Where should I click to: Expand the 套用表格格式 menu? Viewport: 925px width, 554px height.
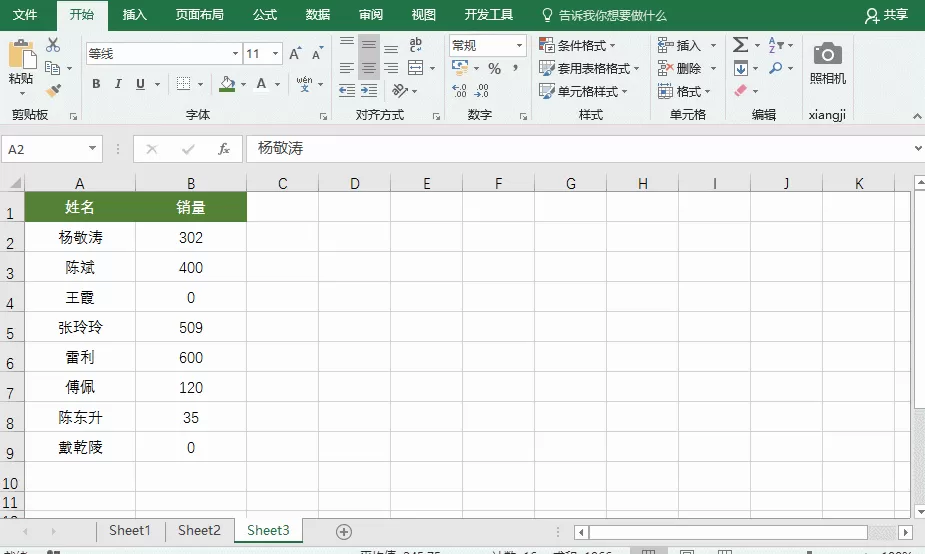coord(589,68)
